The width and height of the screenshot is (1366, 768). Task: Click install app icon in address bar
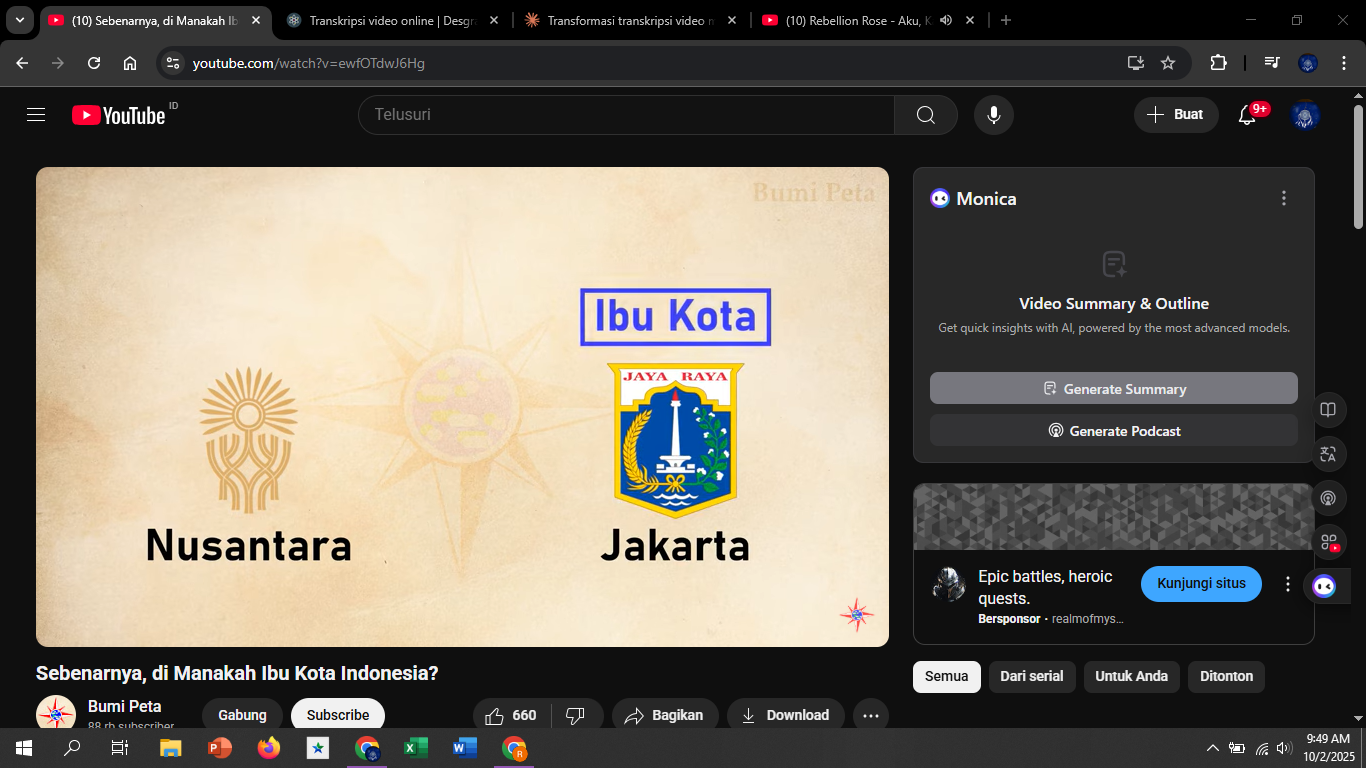point(1135,63)
